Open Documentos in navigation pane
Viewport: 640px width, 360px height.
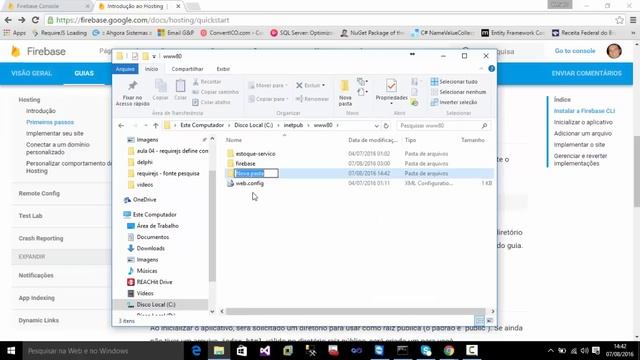click(153, 237)
